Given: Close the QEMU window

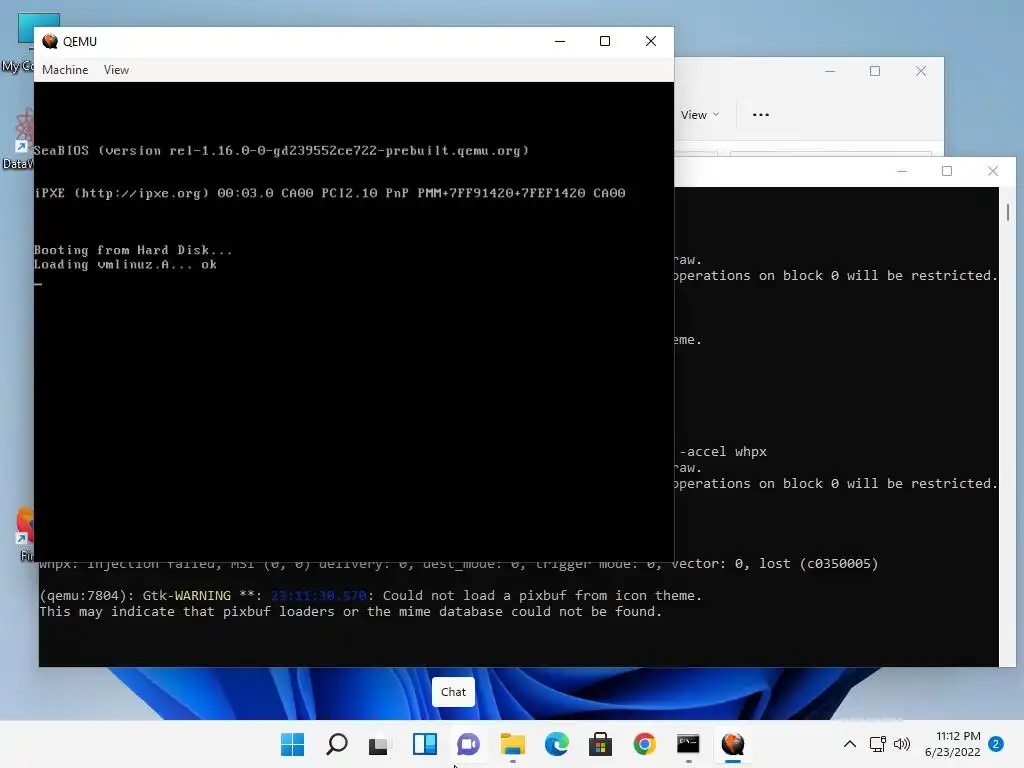Looking at the screenshot, I should [x=650, y=41].
